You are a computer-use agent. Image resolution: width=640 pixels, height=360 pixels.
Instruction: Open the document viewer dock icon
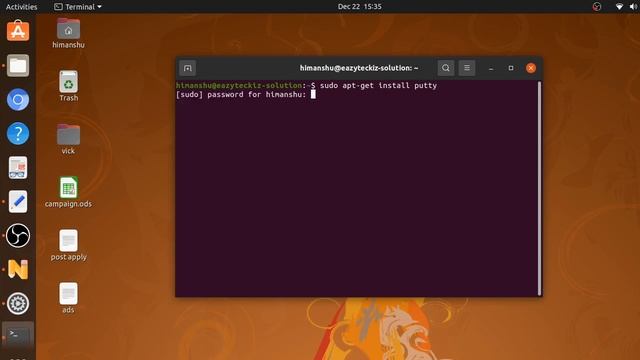[18, 168]
